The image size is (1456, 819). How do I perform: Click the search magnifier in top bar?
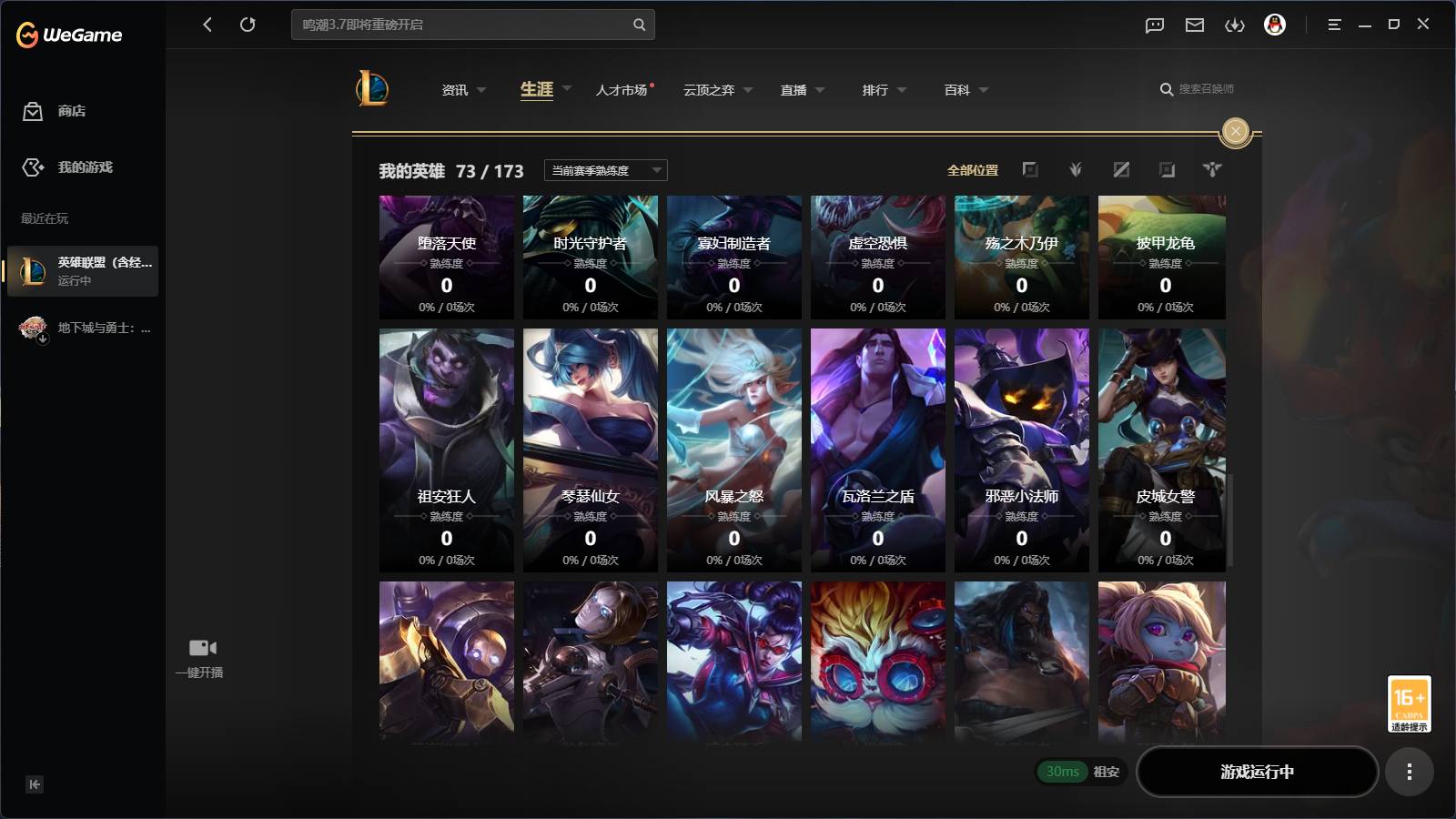click(x=639, y=25)
